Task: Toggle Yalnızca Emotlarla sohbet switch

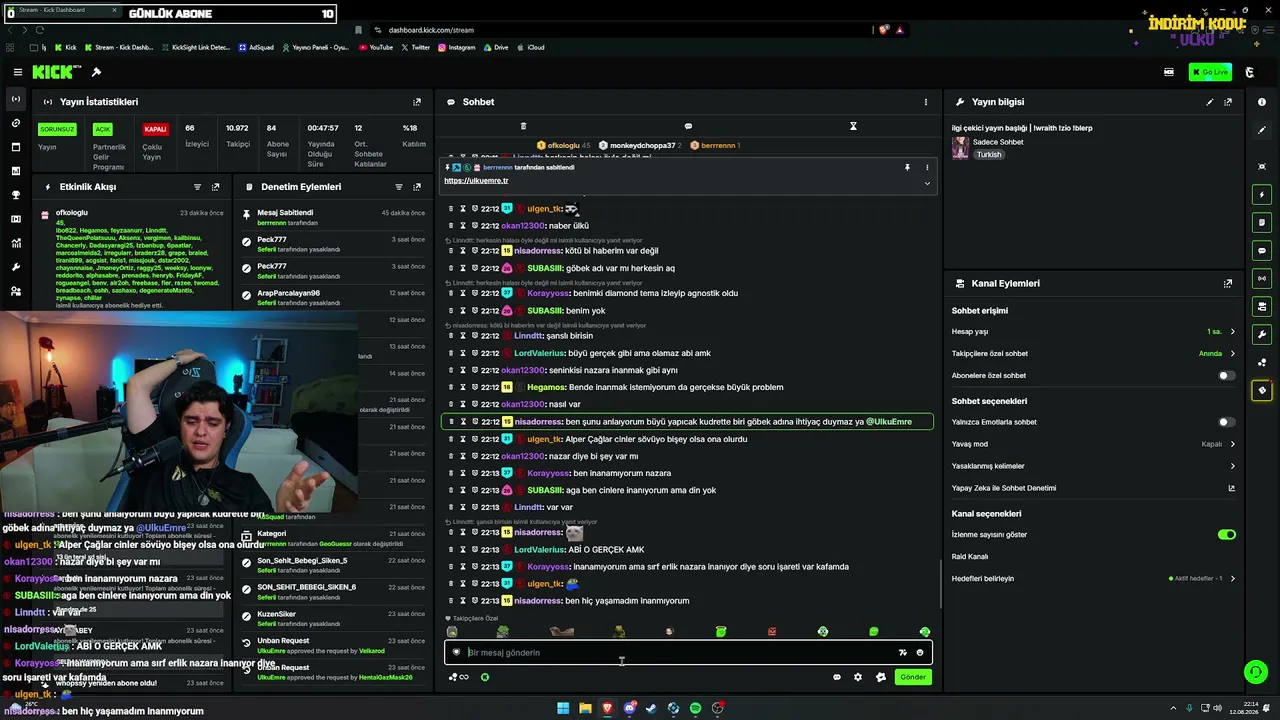Action: (x=1226, y=422)
